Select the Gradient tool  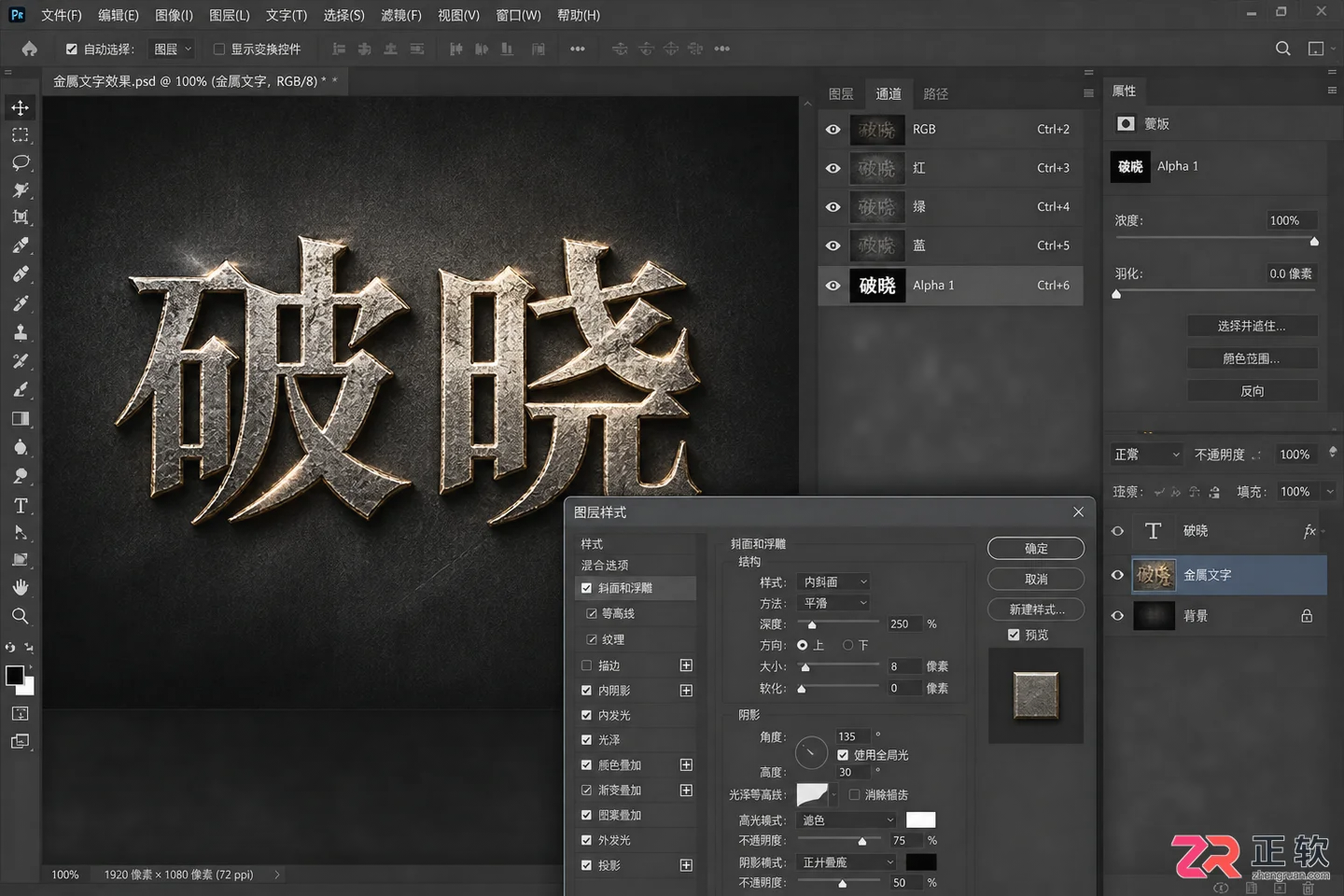pos(20,419)
